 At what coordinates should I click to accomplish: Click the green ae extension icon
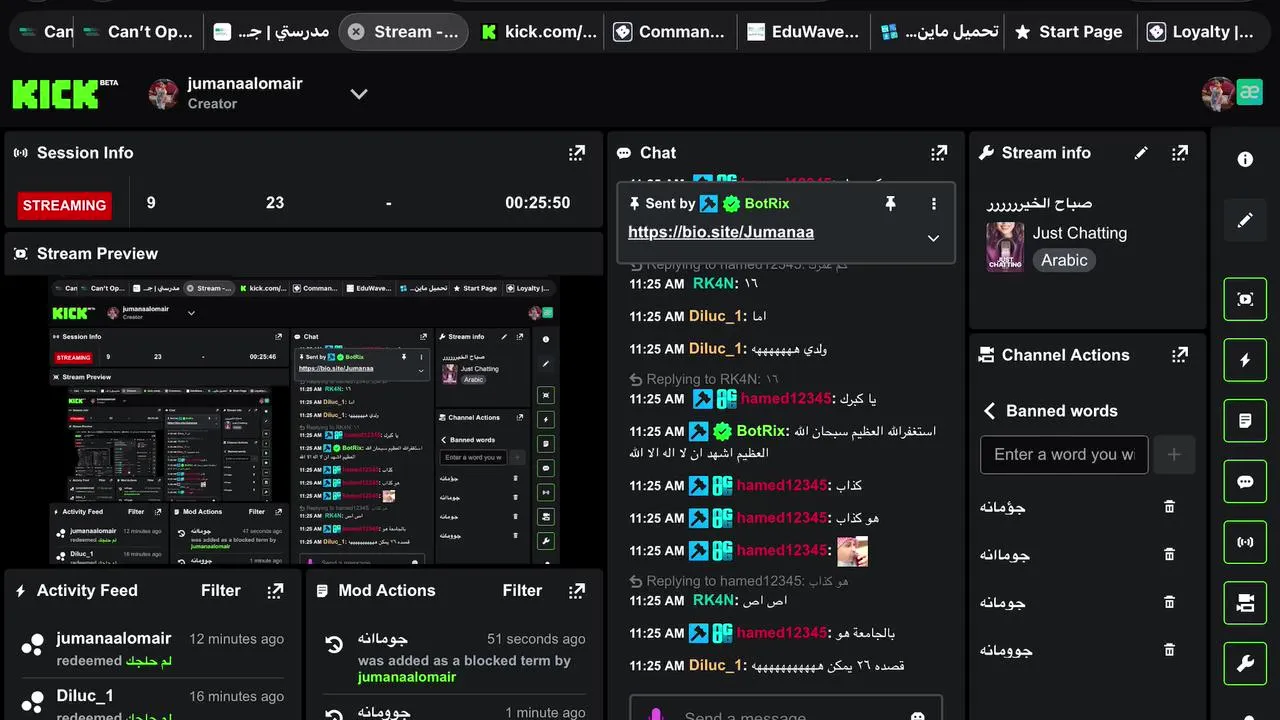[1250, 92]
